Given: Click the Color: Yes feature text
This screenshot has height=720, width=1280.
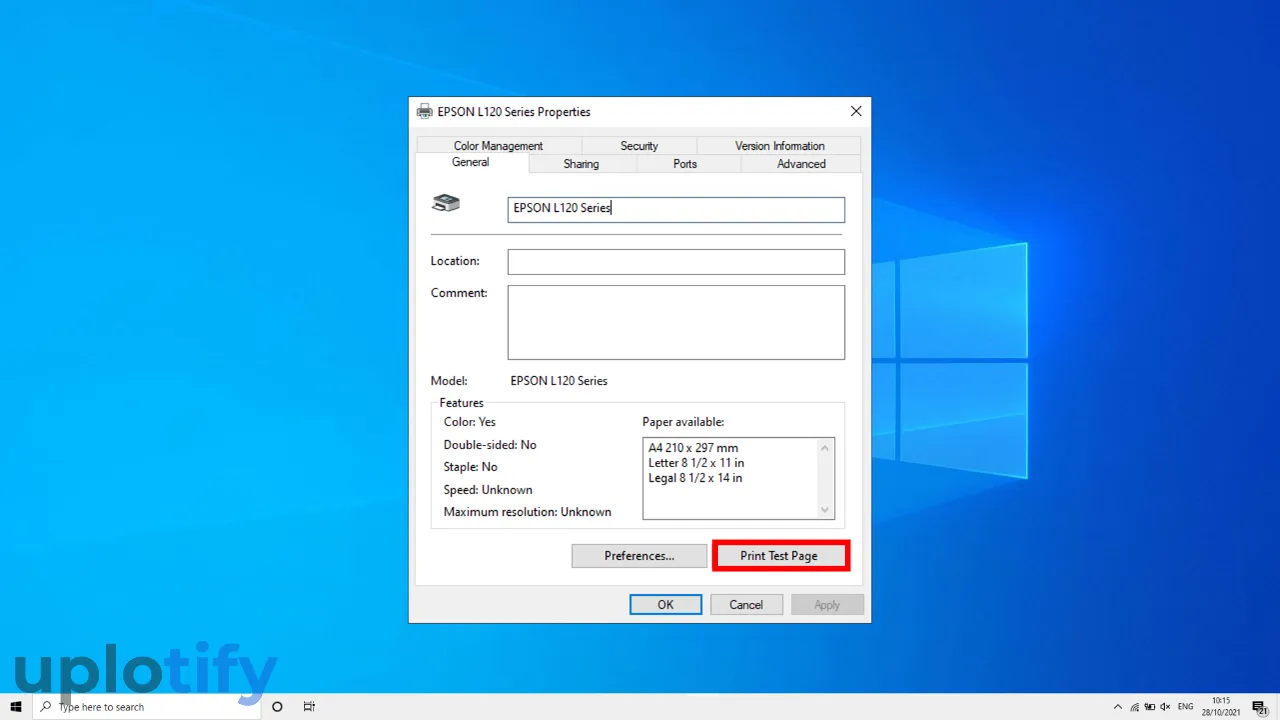Looking at the screenshot, I should 469,422.
